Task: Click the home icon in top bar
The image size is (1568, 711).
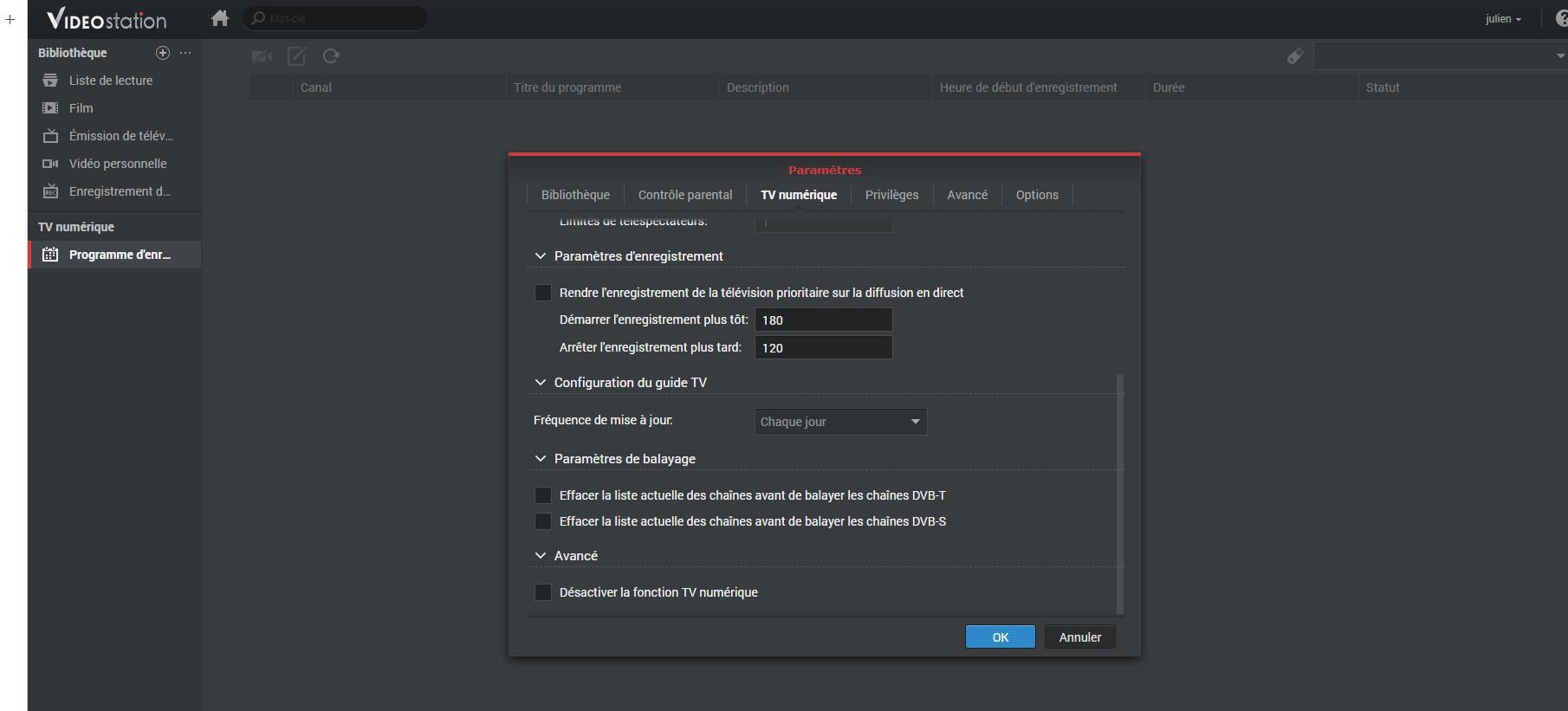Action: point(220,18)
